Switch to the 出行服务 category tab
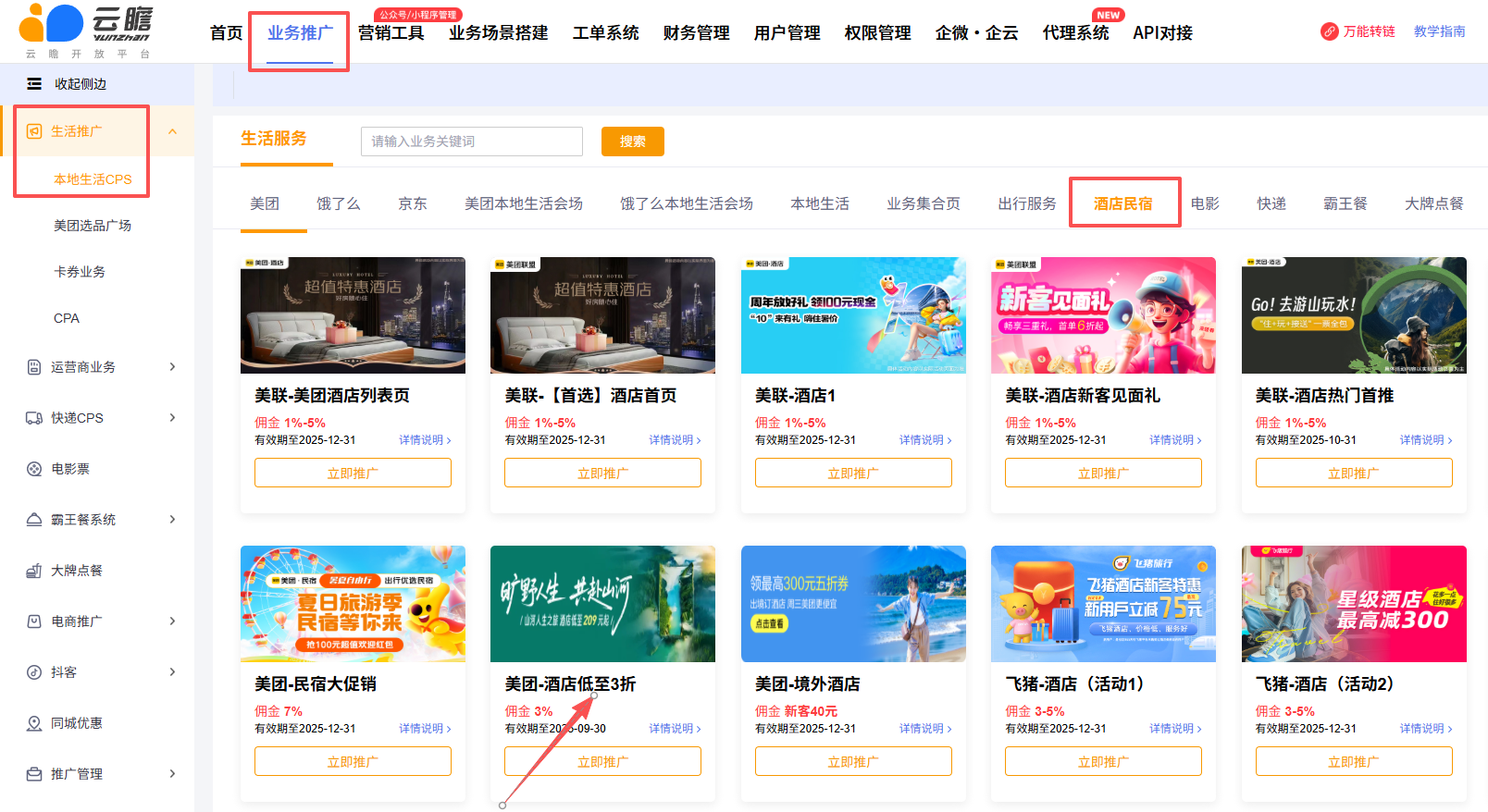The height and width of the screenshot is (812, 1488). point(1027,203)
